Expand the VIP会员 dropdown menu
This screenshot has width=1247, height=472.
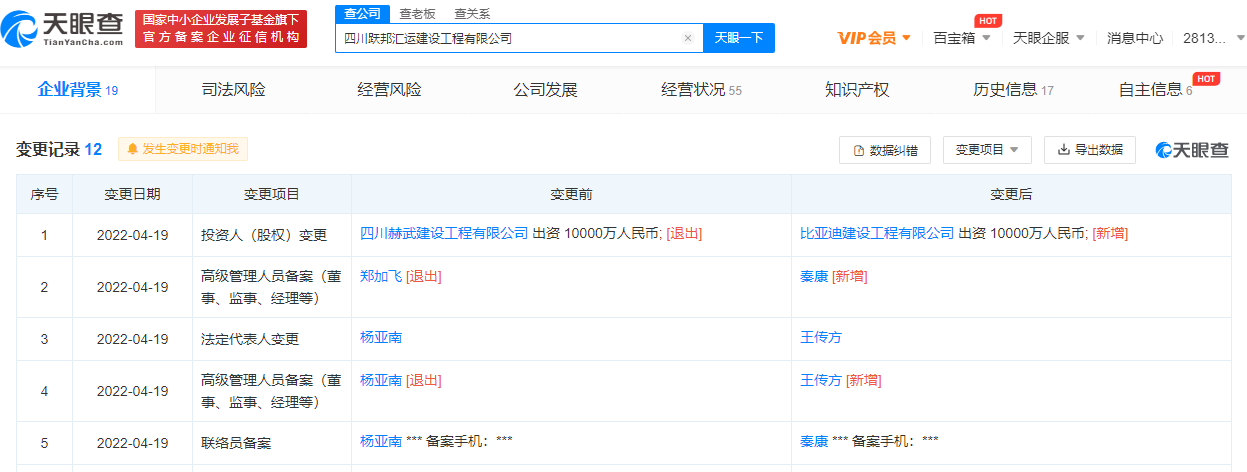874,38
